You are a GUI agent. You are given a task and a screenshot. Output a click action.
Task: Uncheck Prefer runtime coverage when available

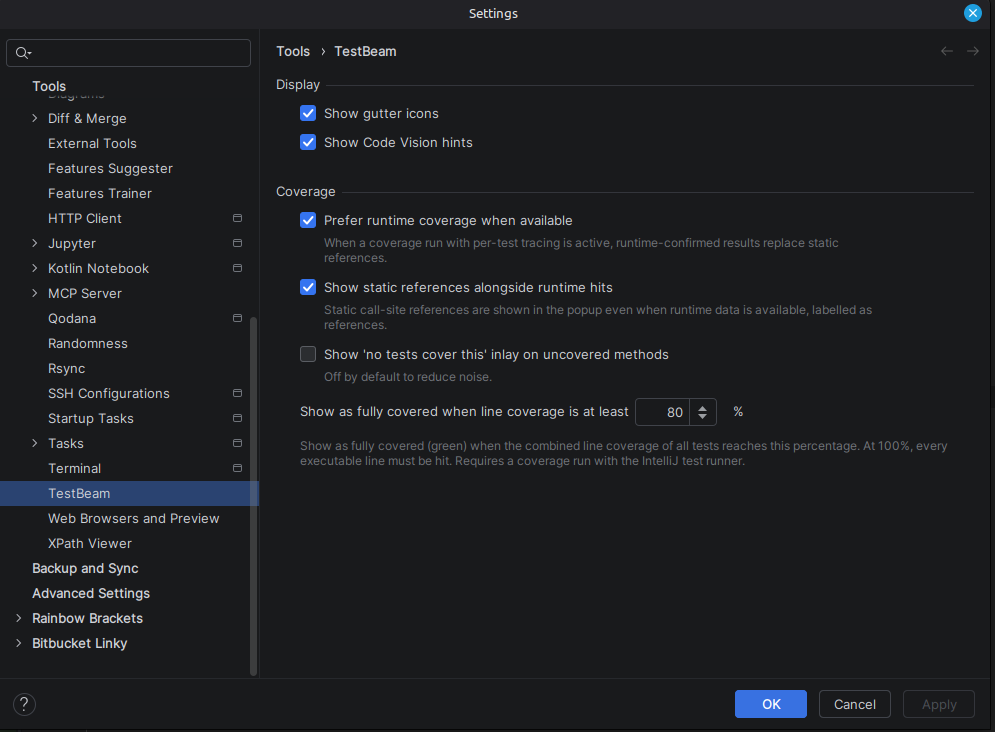tap(308, 221)
